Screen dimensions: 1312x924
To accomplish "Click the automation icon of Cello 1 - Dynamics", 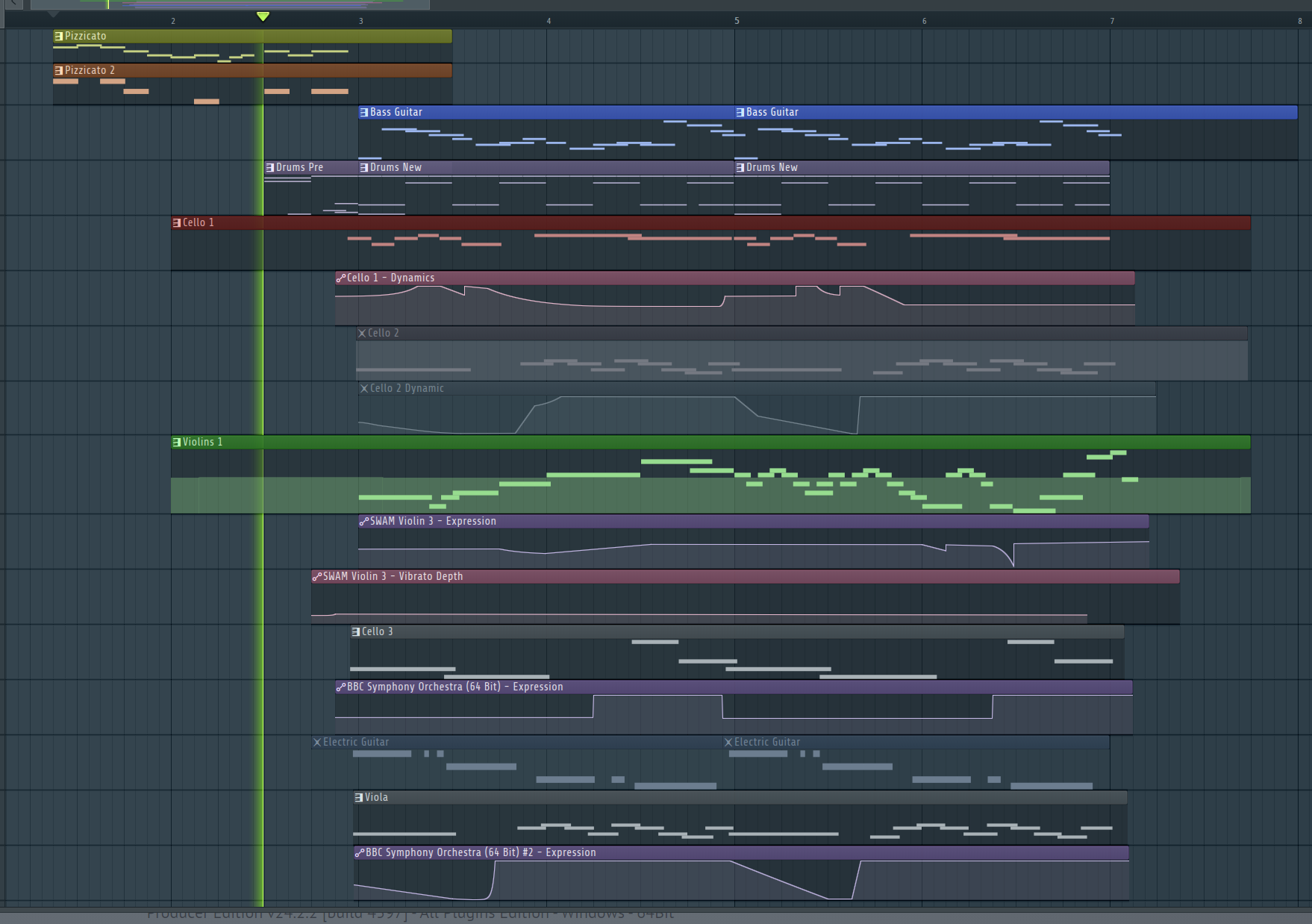I will click(x=341, y=278).
